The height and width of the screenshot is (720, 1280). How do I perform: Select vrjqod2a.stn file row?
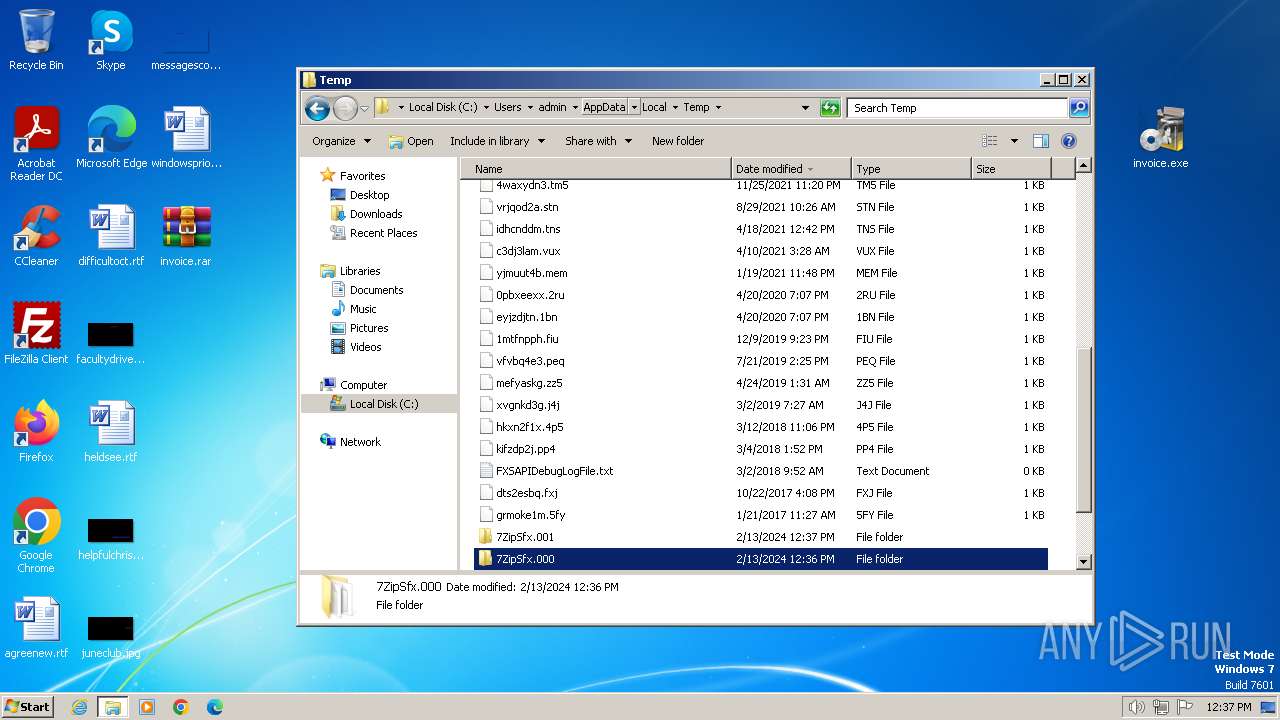(761, 207)
